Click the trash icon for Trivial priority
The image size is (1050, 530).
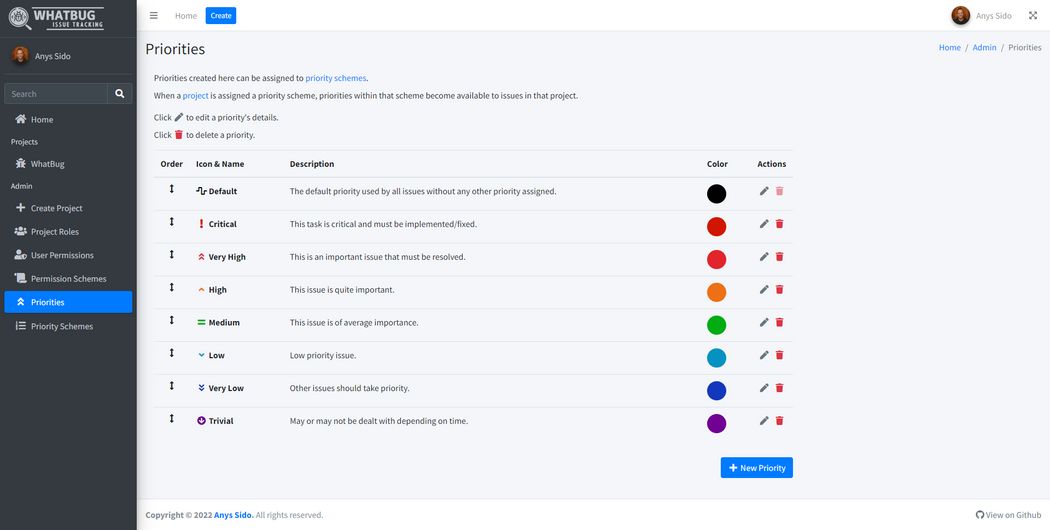780,421
